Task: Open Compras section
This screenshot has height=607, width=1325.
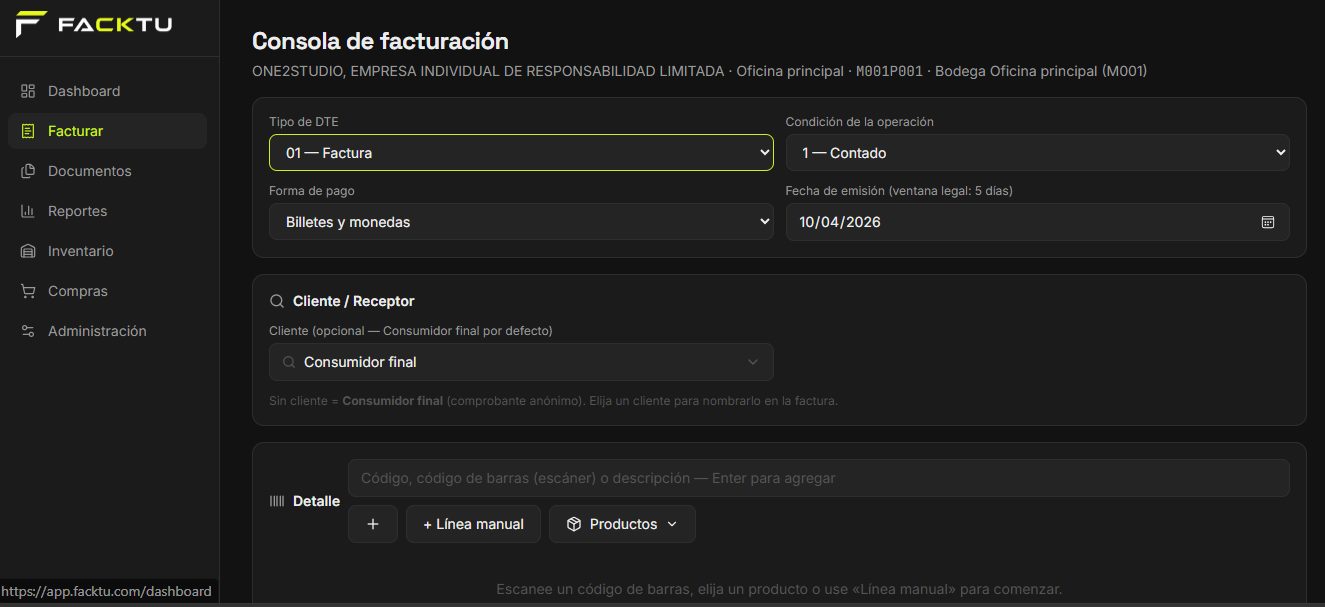Action: click(107, 291)
